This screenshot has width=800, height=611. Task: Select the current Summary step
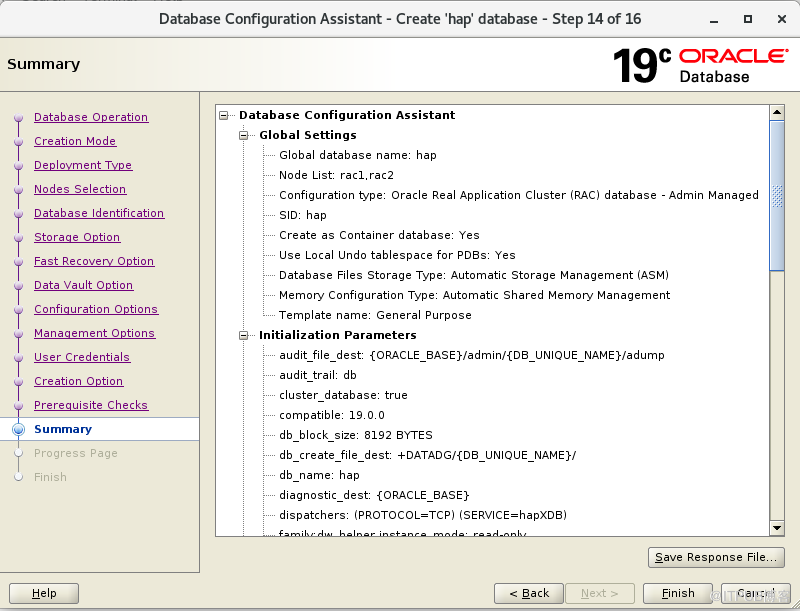[63, 429]
